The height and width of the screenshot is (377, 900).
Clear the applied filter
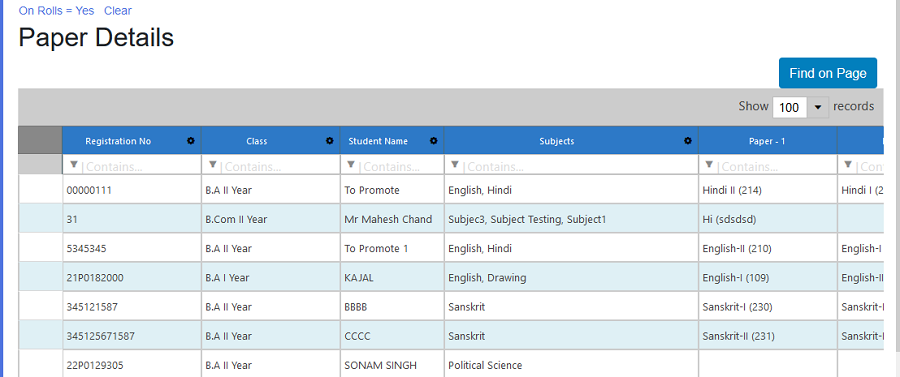tap(118, 10)
